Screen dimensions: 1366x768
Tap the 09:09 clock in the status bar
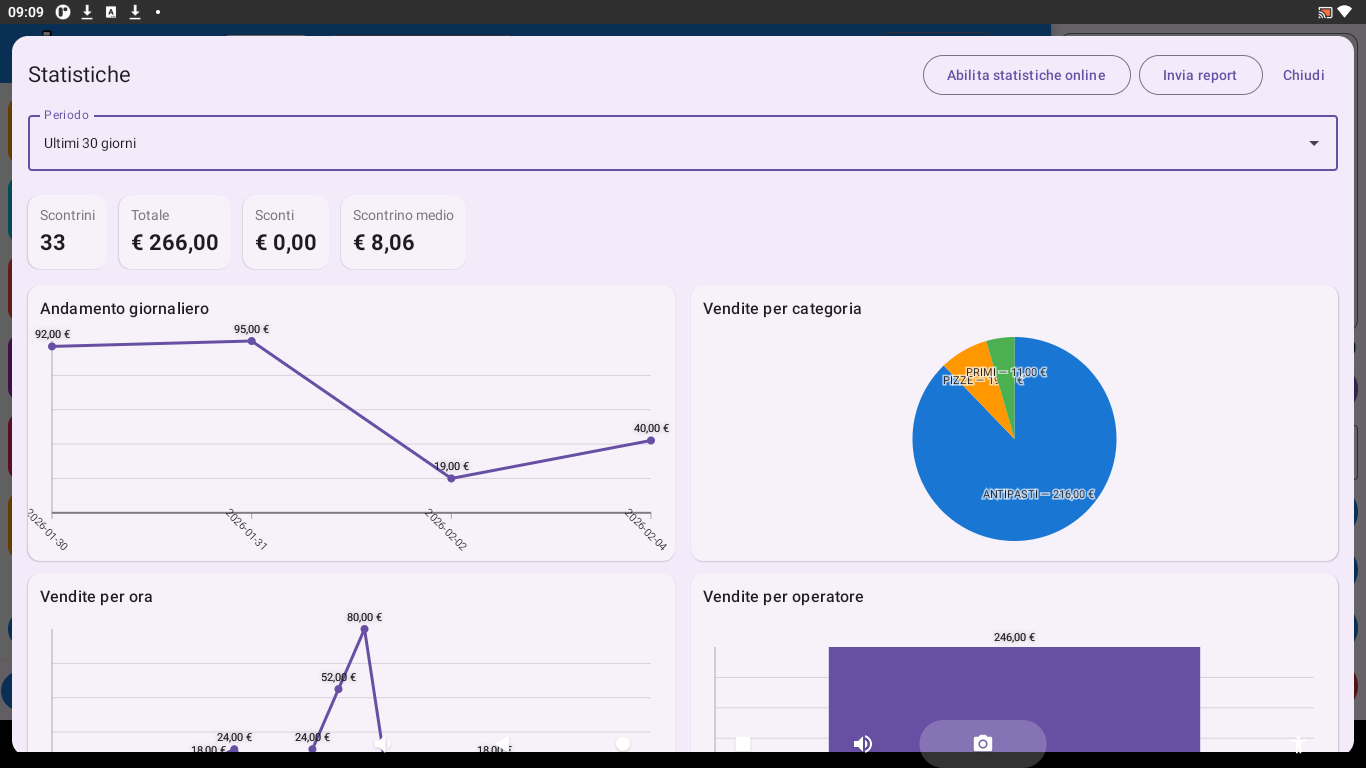tap(26, 12)
